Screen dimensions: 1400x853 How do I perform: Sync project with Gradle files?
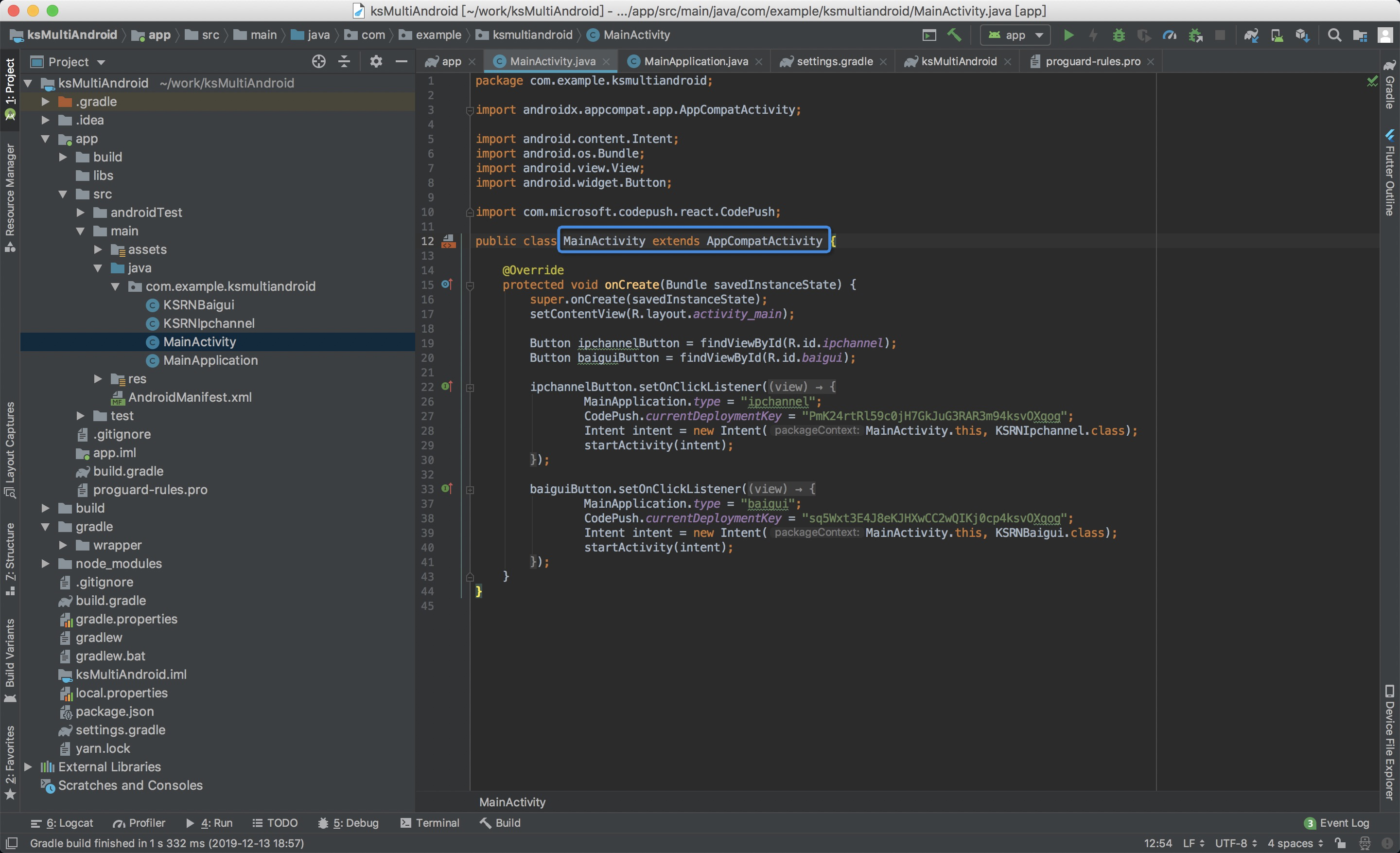(x=1251, y=35)
